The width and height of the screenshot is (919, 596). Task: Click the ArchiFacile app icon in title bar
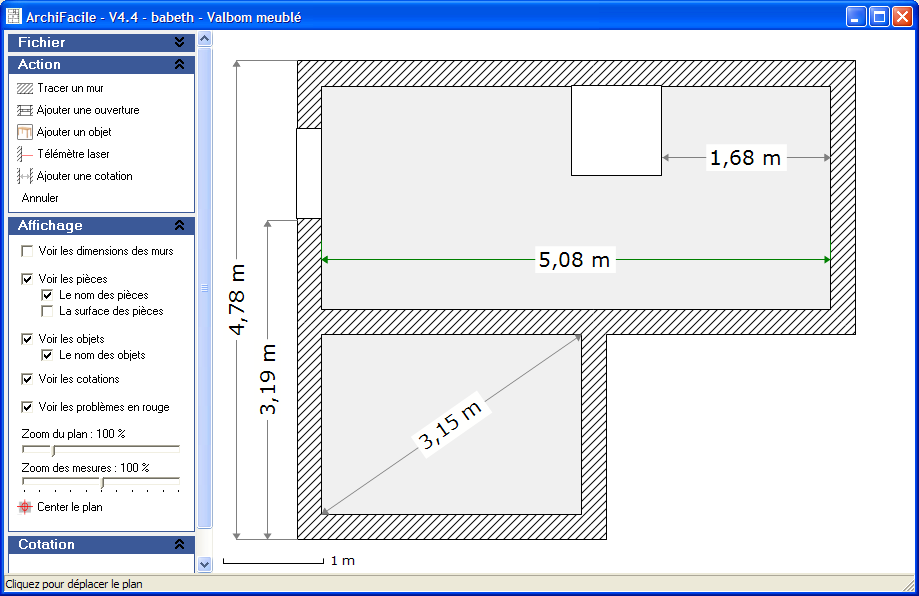14,17
